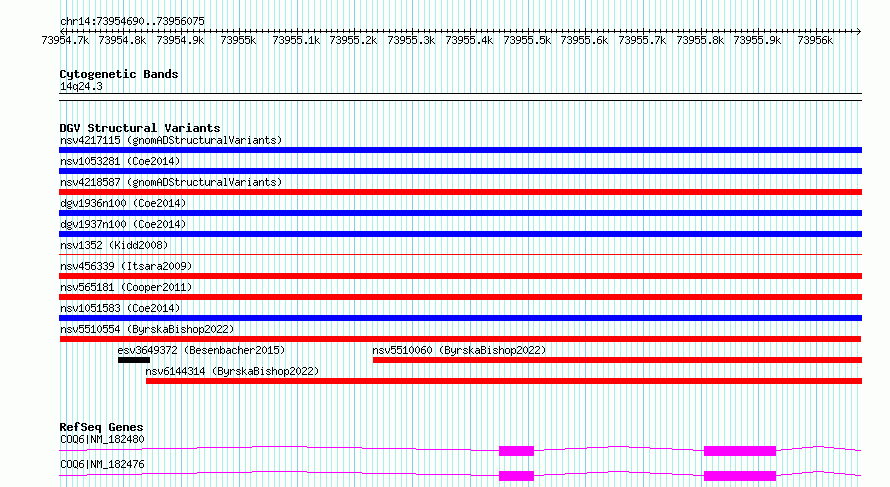Click the blue bar under nsv1051583

pyautogui.click(x=460, y=318)
